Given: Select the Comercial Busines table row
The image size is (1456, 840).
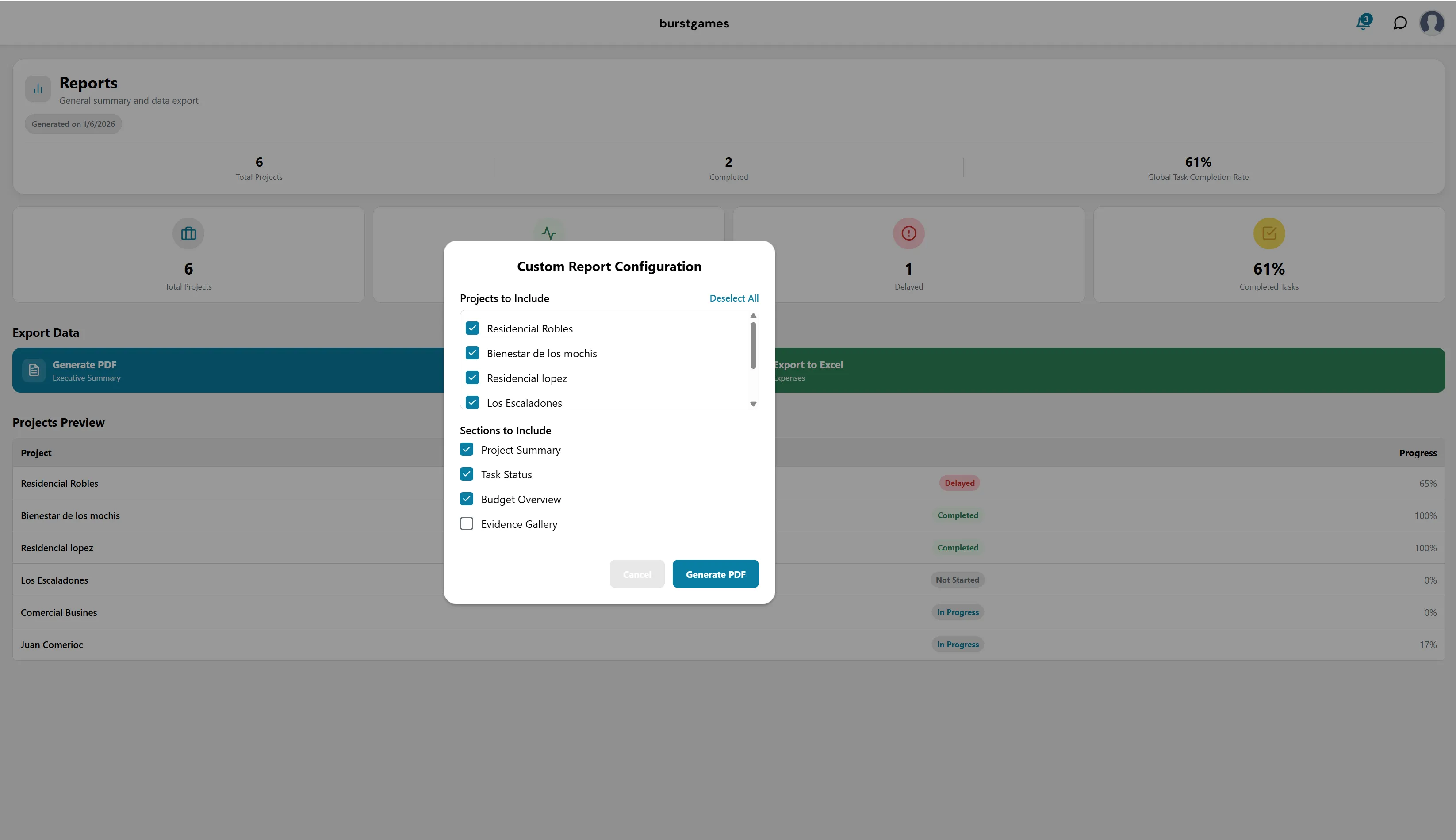Looking at the screenshot, I should coord(728,612).
